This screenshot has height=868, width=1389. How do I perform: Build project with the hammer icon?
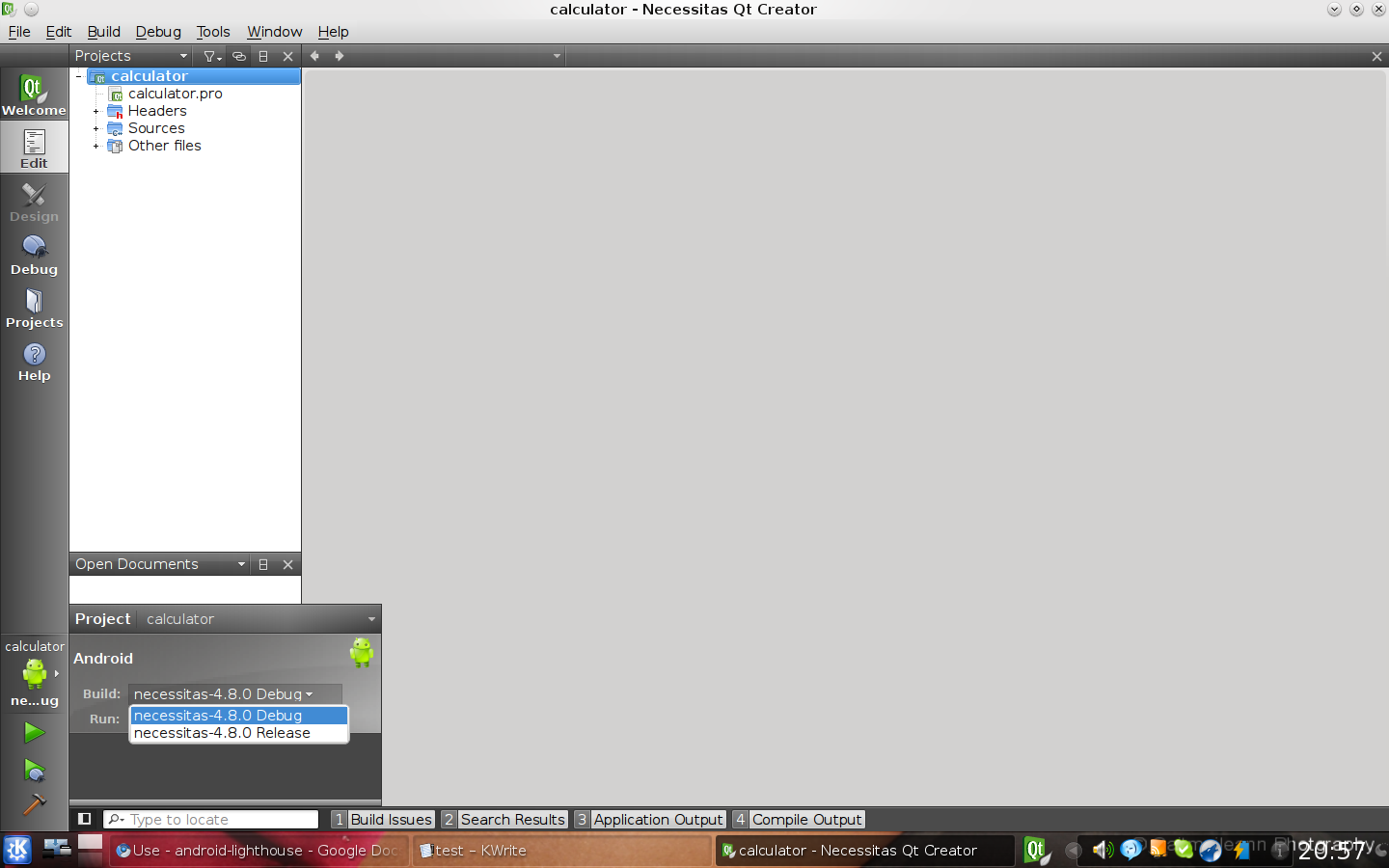pos(34,803)
